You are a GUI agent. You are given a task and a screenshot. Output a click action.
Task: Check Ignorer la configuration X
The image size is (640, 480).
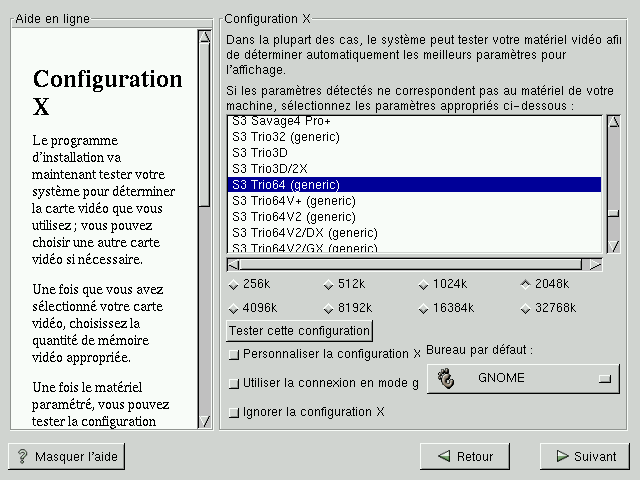[234, 412]
